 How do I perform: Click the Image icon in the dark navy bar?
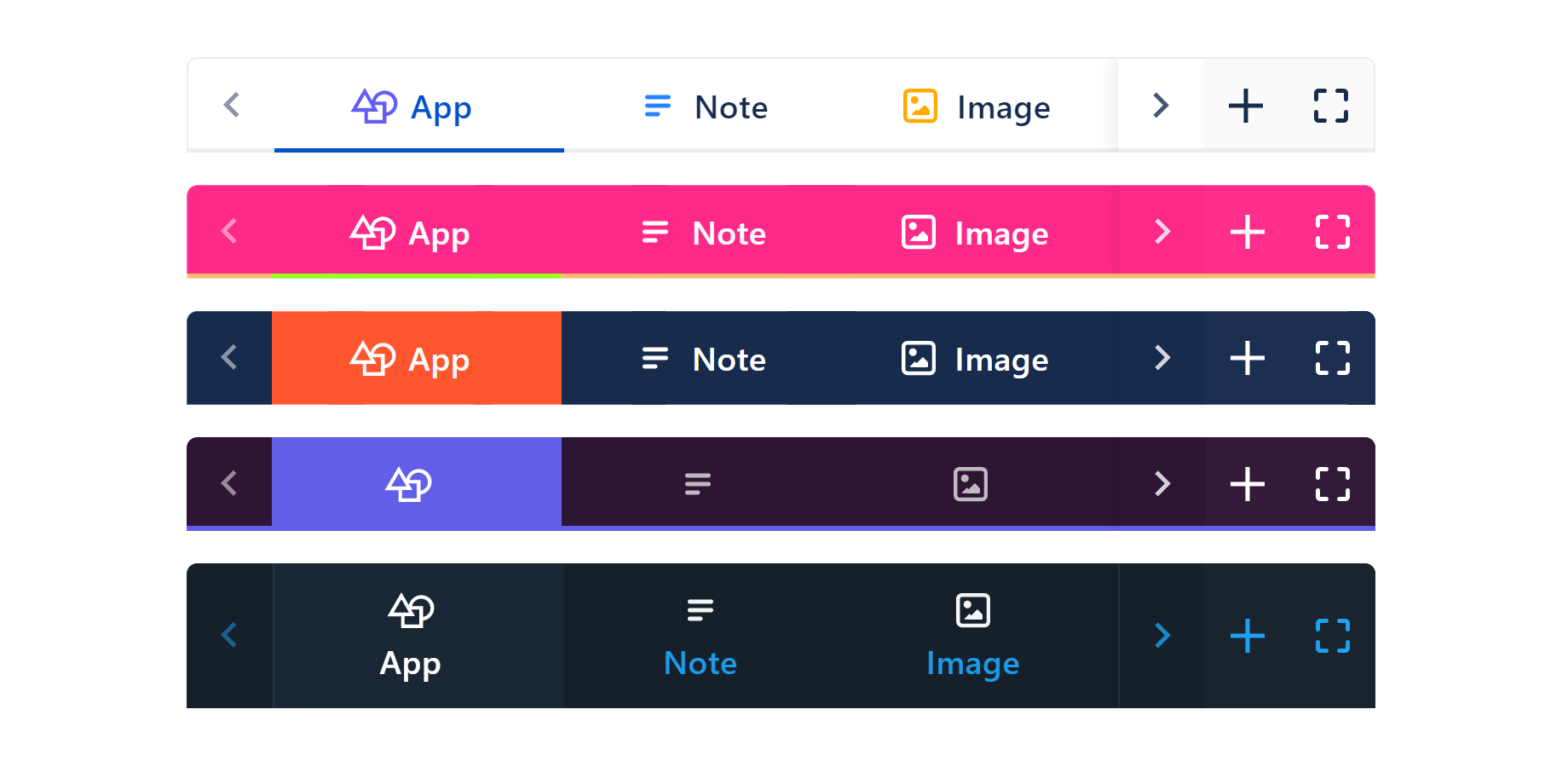point(918,358)
